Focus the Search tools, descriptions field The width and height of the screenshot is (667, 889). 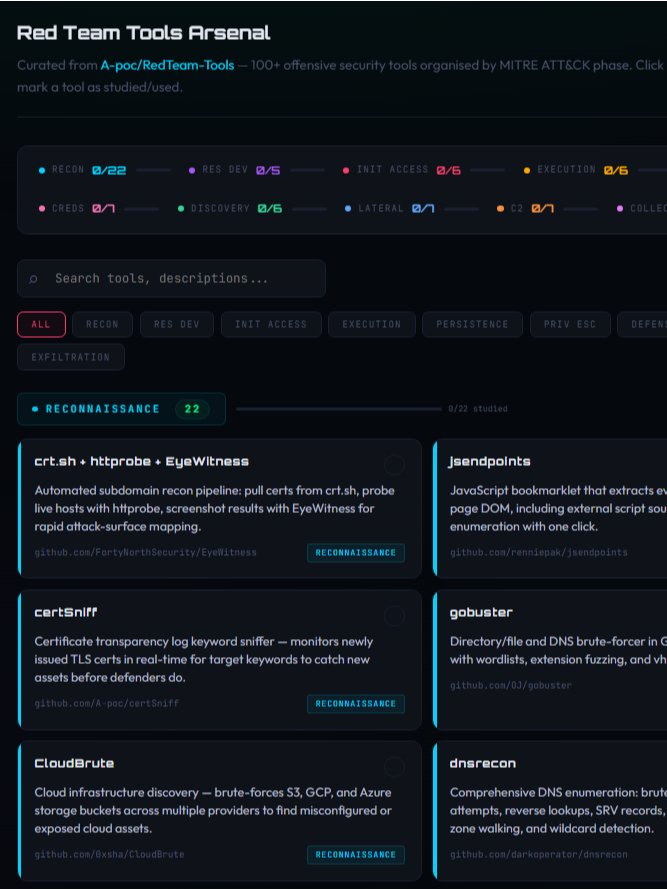tap(171, 278)
